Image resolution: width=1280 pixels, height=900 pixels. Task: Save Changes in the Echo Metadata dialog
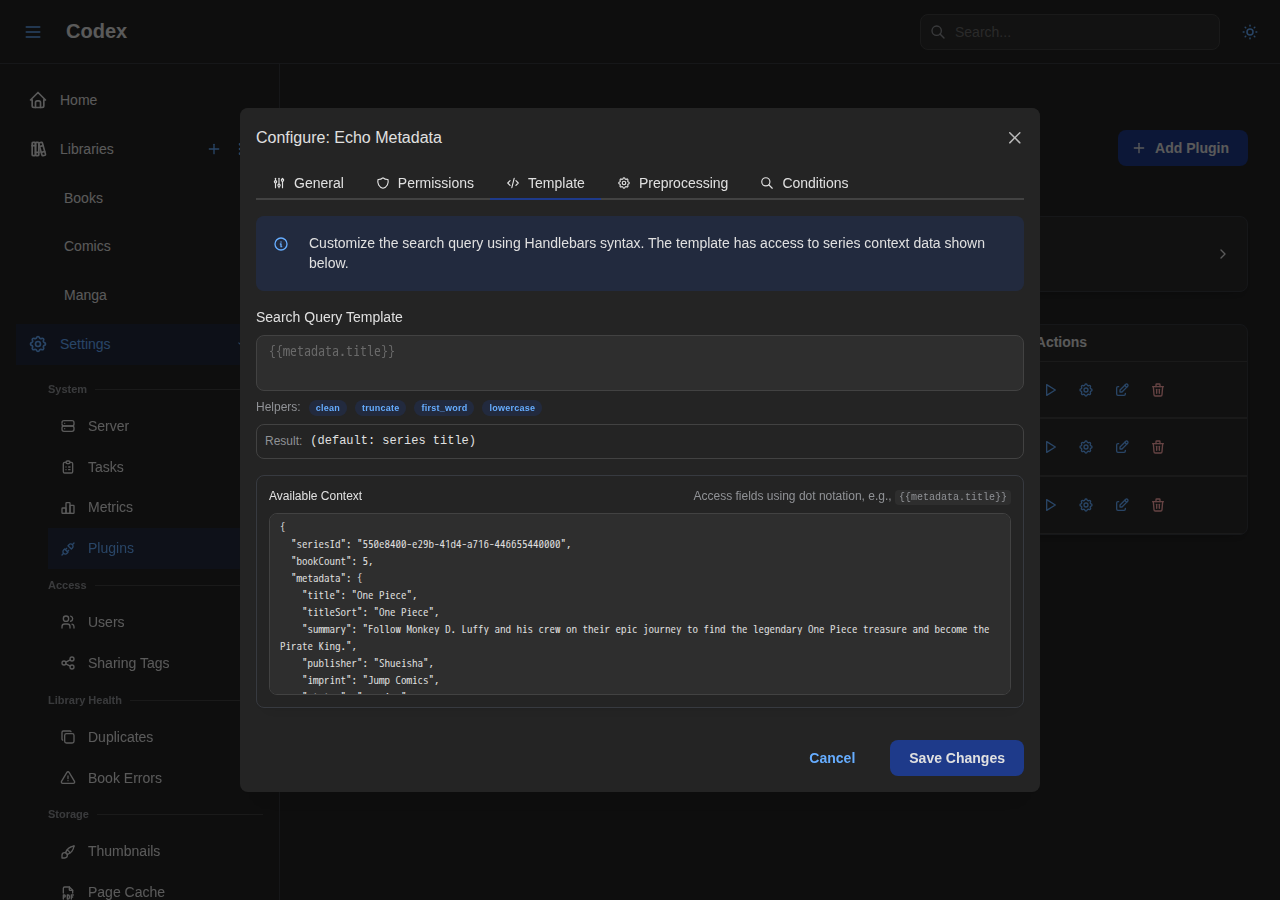tap(956, 758)
